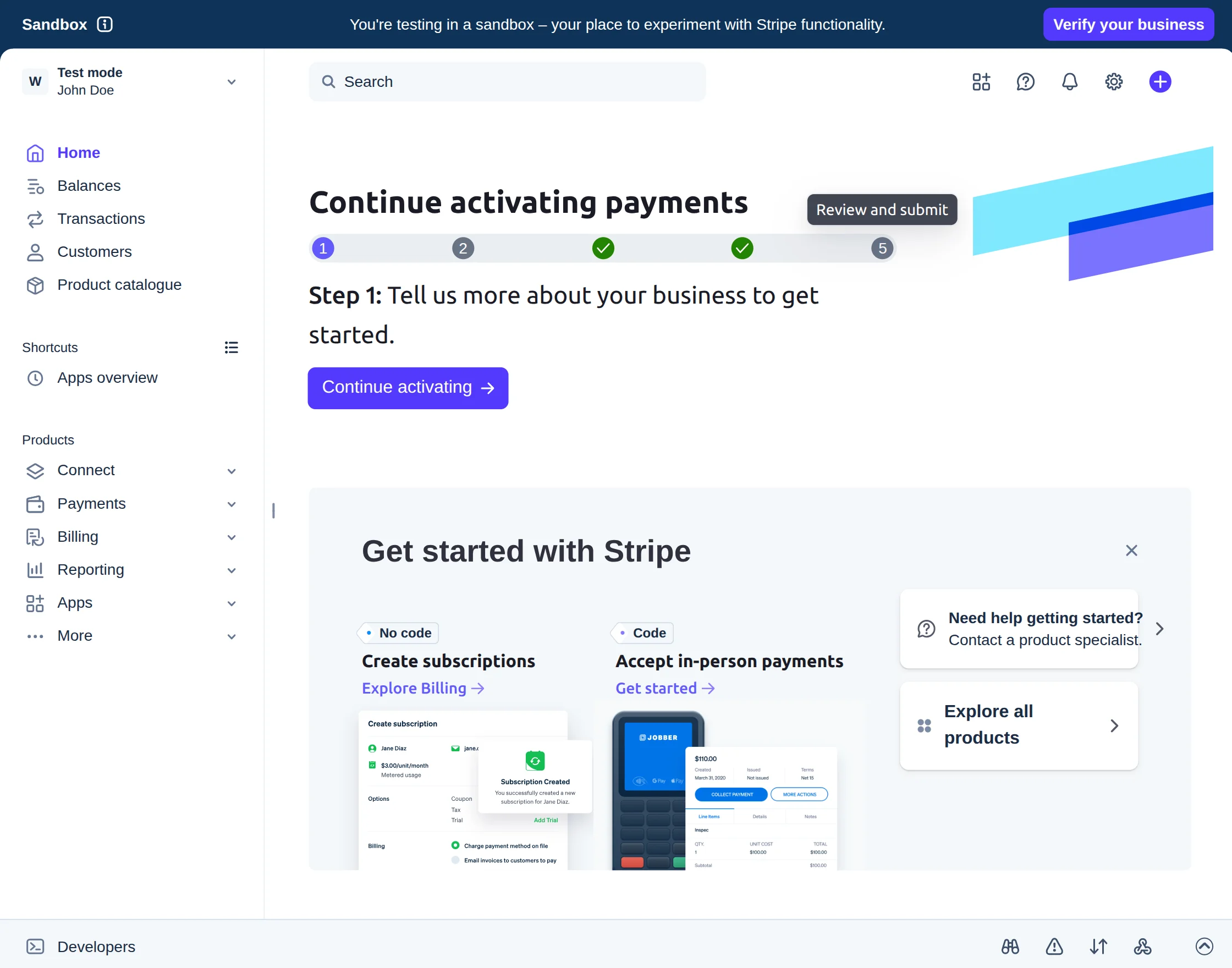Click the Create subscription preview image
Screen dimensions: 1232x968
coord(475,789)
